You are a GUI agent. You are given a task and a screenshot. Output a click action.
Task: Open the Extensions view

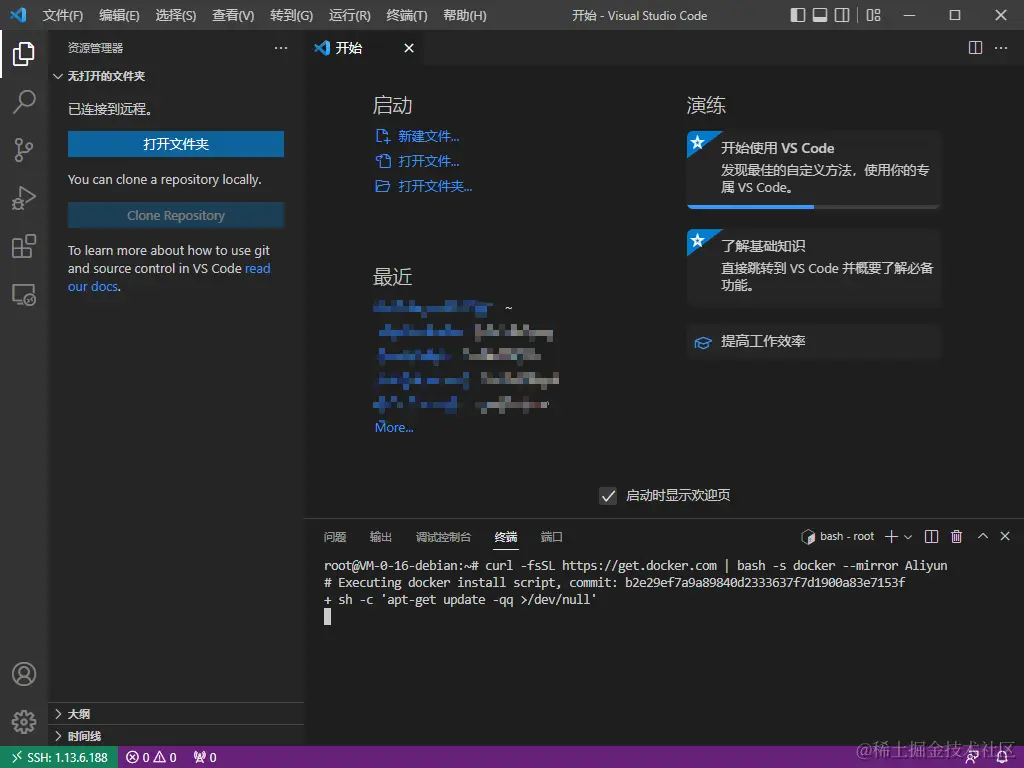(24, 246)
